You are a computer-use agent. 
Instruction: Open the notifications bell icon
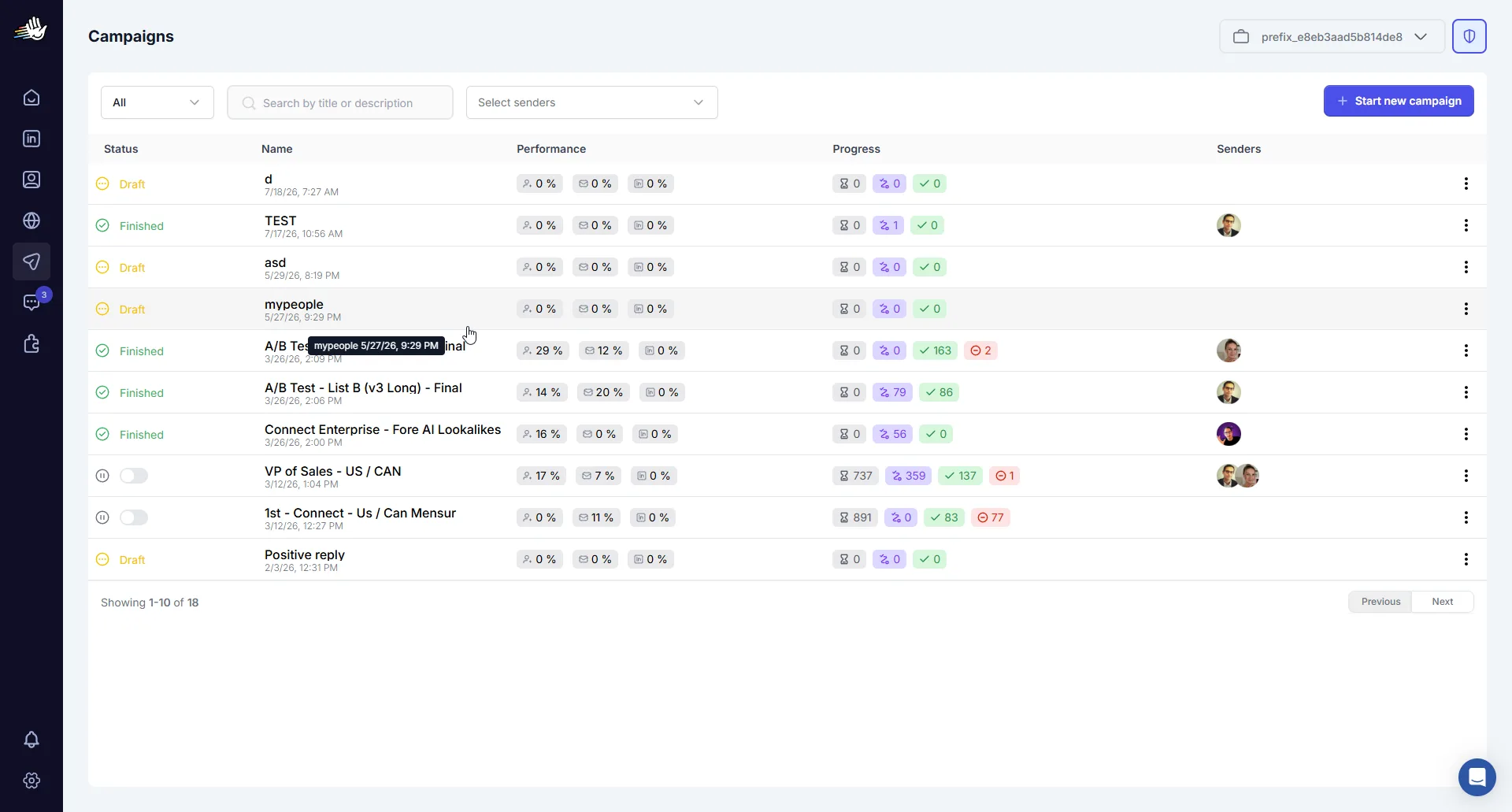tap(31, 740)
